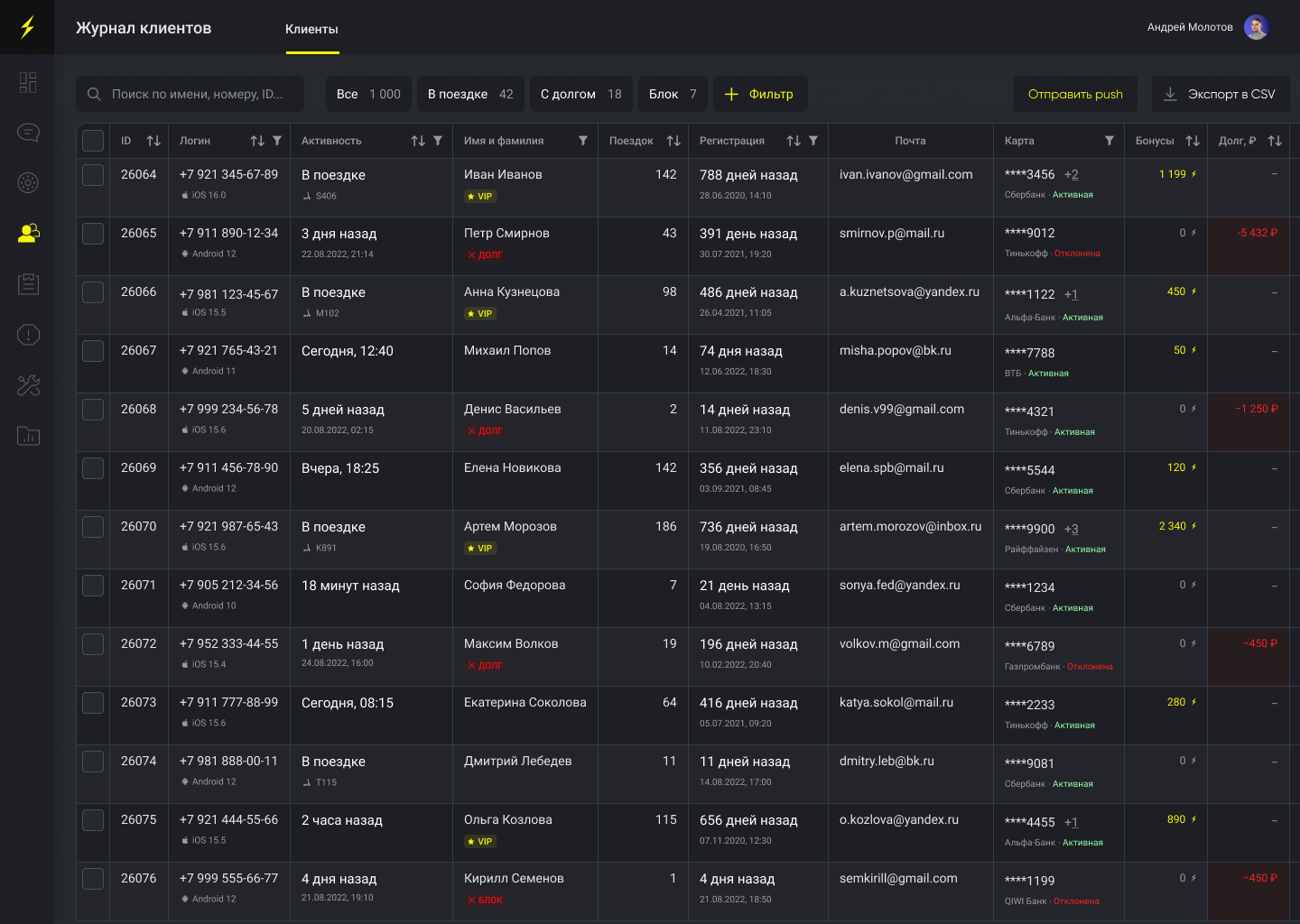This screenshot has width=1300, height=924.
Task: Open the Регистрация column filter funnel
Action: (x=813, y=141)
